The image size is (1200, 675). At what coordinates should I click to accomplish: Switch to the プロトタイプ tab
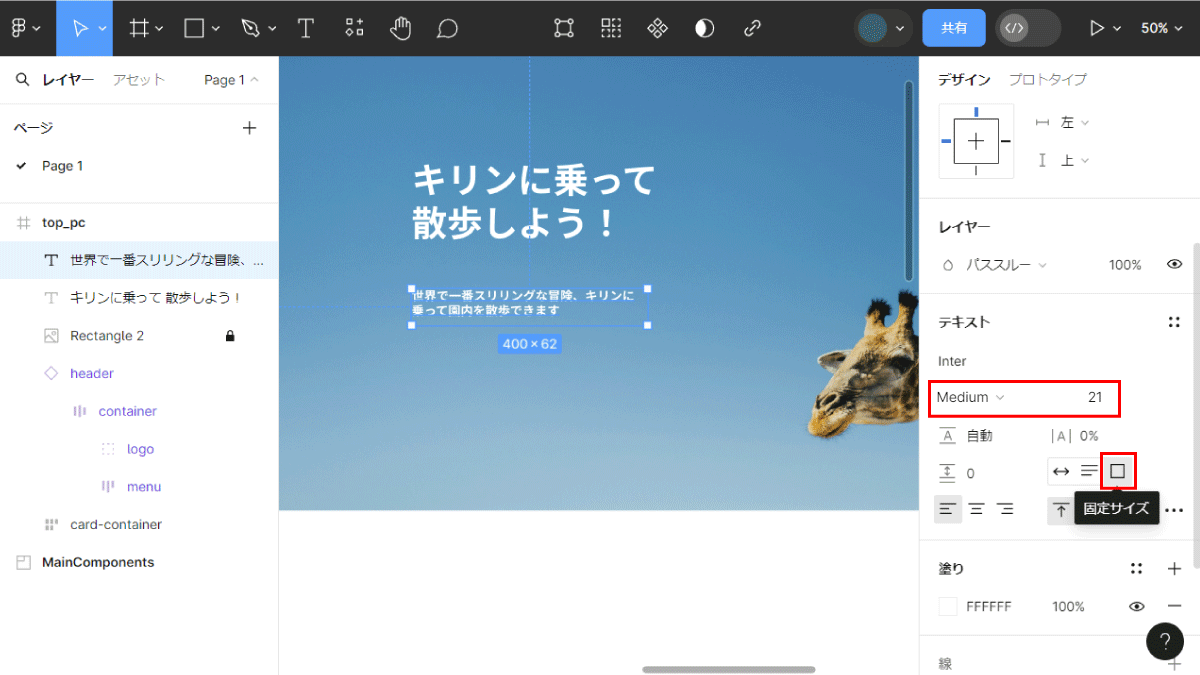coord(1047,80)
